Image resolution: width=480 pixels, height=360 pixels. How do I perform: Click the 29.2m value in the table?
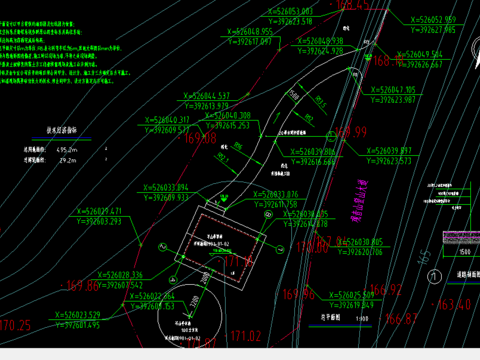click(68, 161)
